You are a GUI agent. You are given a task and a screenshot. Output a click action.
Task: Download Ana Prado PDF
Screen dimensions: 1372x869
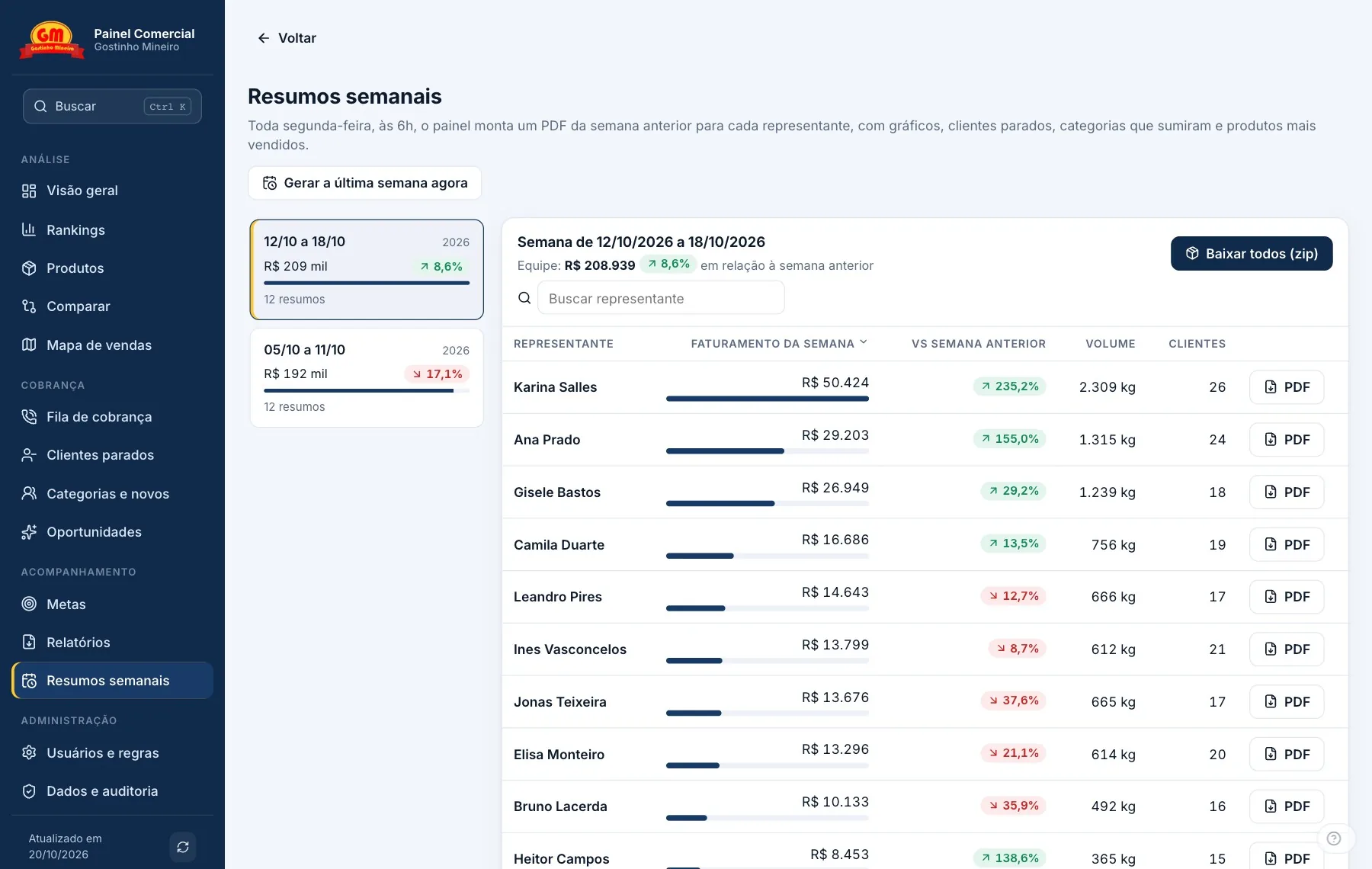(1287, 440)
